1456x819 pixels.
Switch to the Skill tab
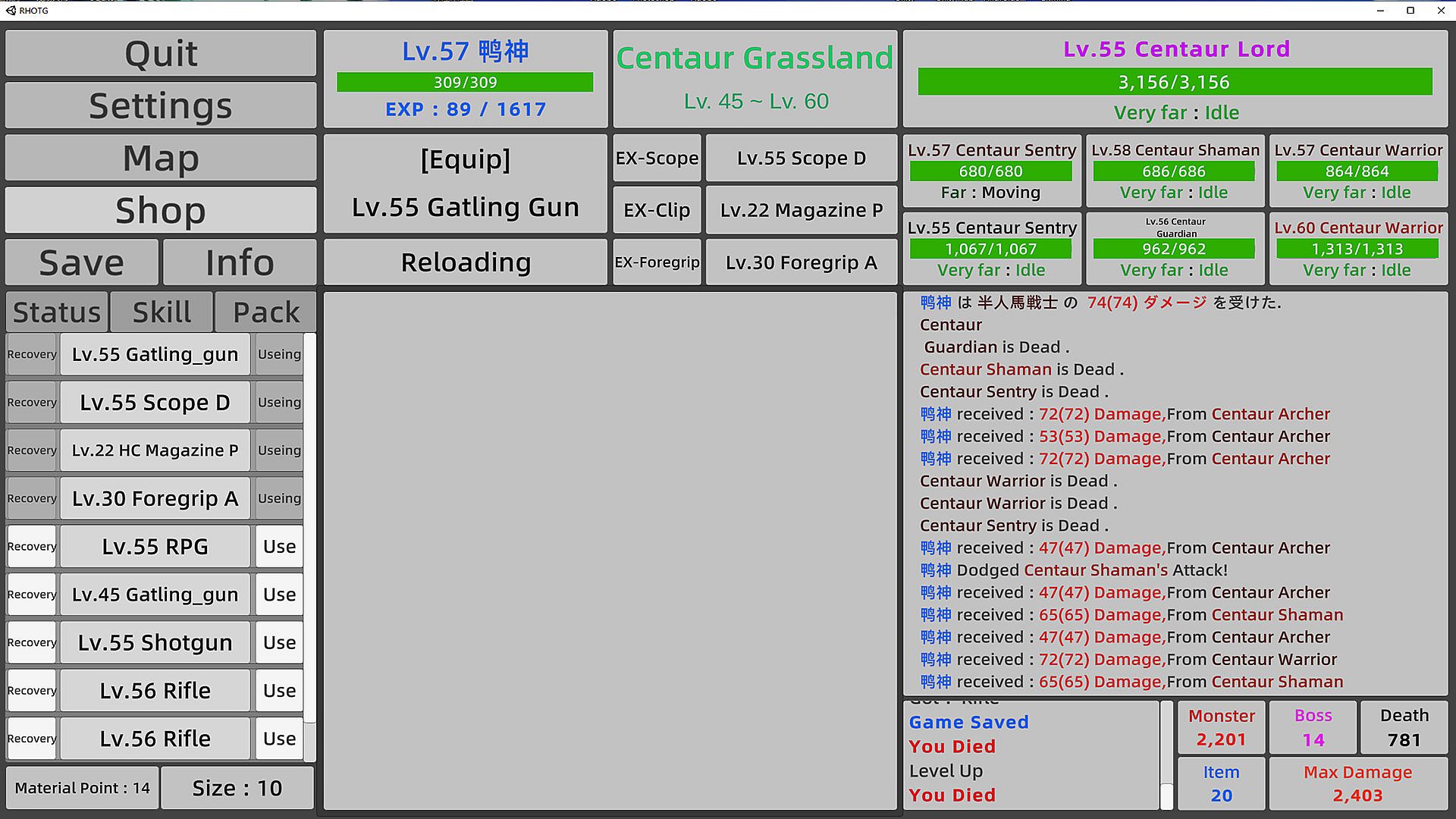[162, 312]
